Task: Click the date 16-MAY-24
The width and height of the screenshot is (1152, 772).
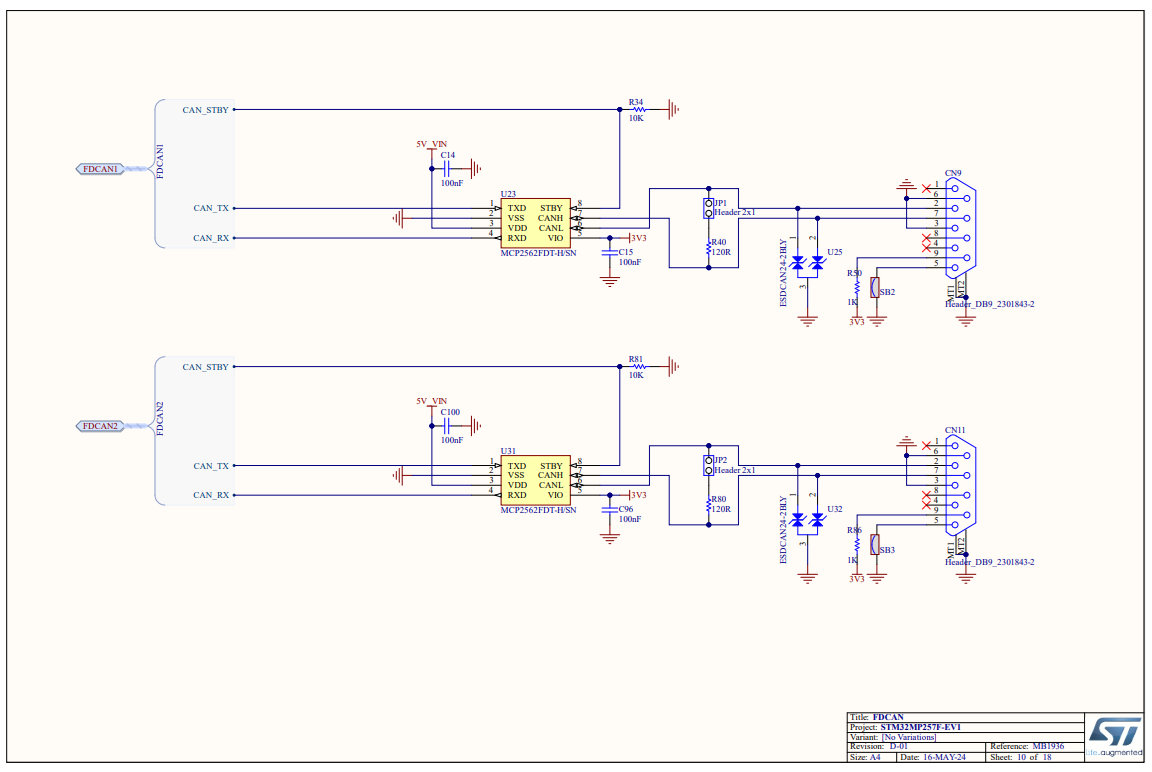Action: (x=943, y=757)
